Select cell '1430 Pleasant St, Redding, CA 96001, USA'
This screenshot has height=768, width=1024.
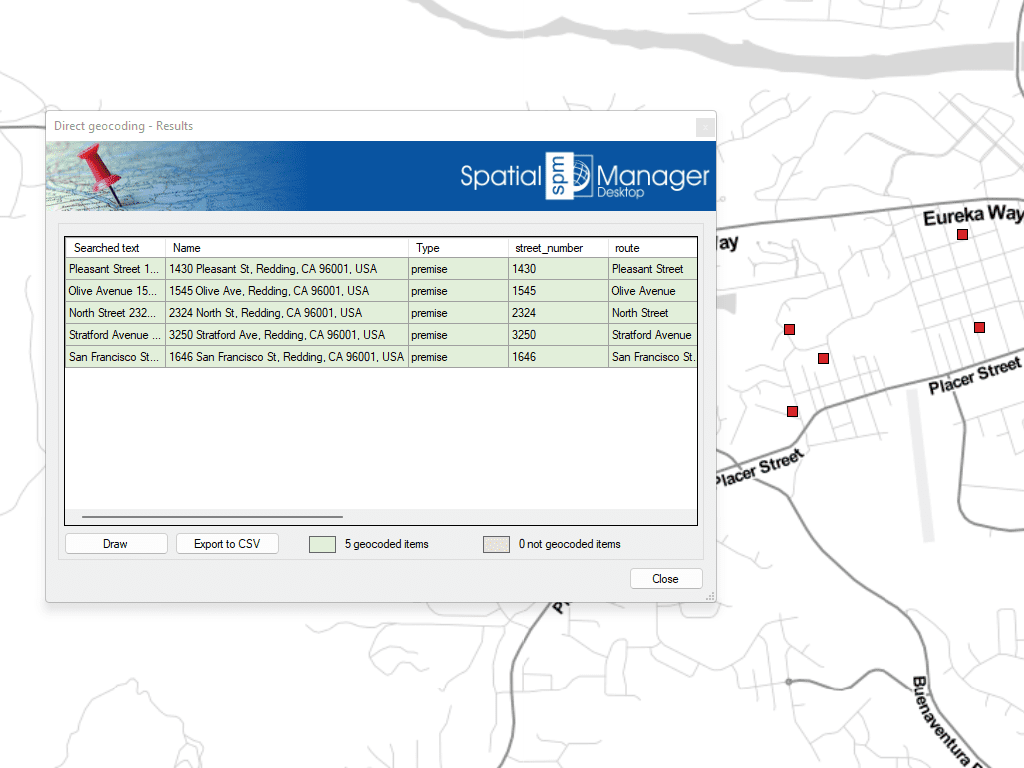[287, 269]
